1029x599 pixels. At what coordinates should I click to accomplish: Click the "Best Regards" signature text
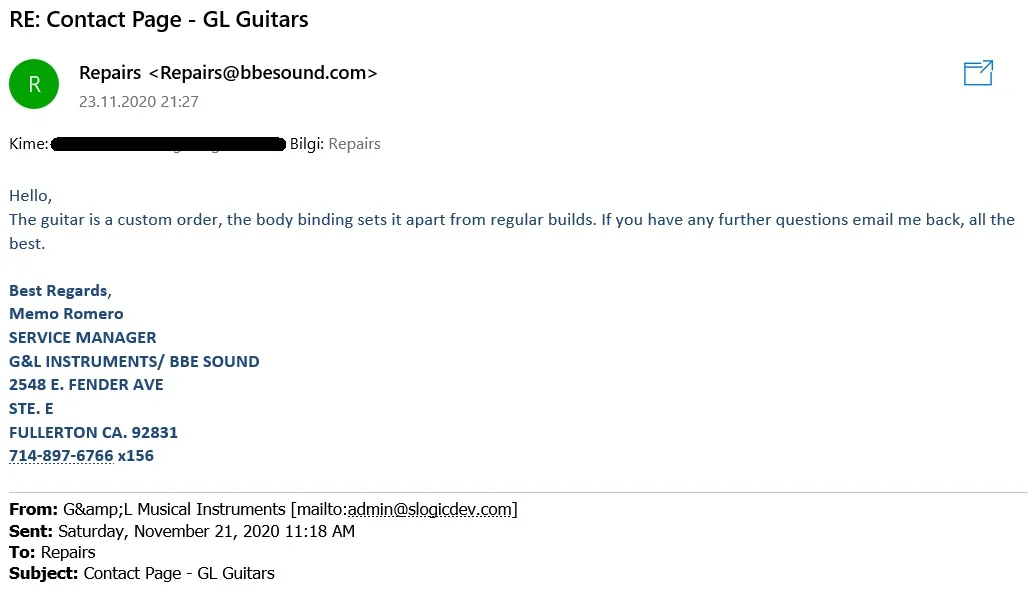[58, 291]
